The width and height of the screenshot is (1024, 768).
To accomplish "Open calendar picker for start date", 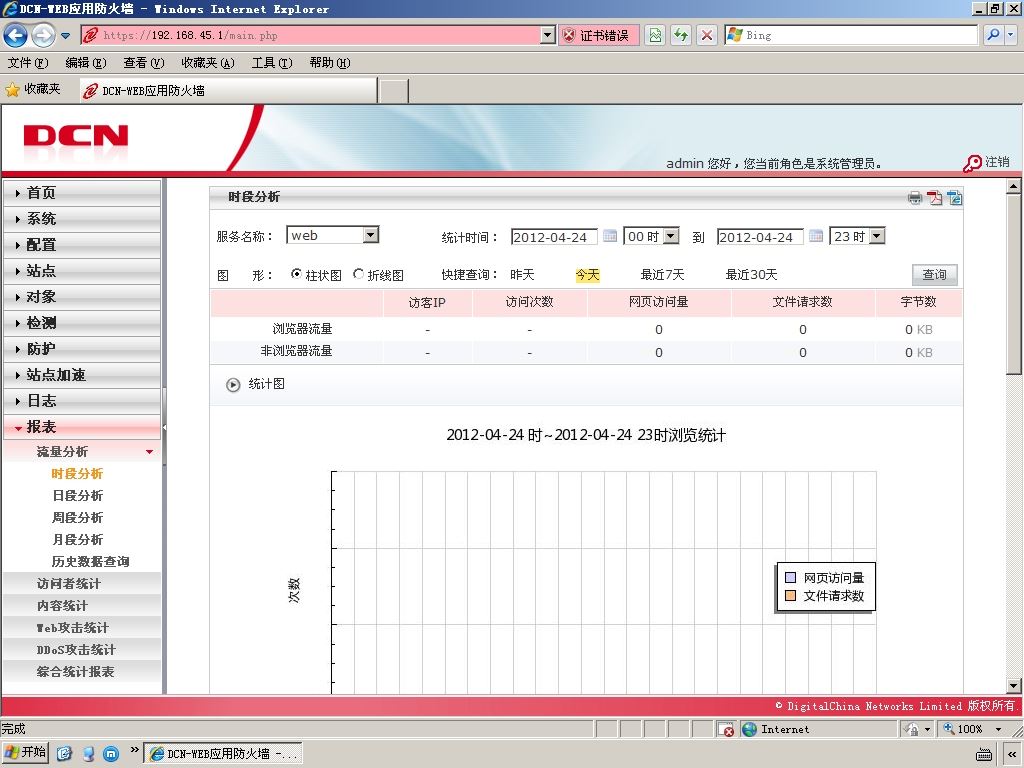I will coord(610,236).
